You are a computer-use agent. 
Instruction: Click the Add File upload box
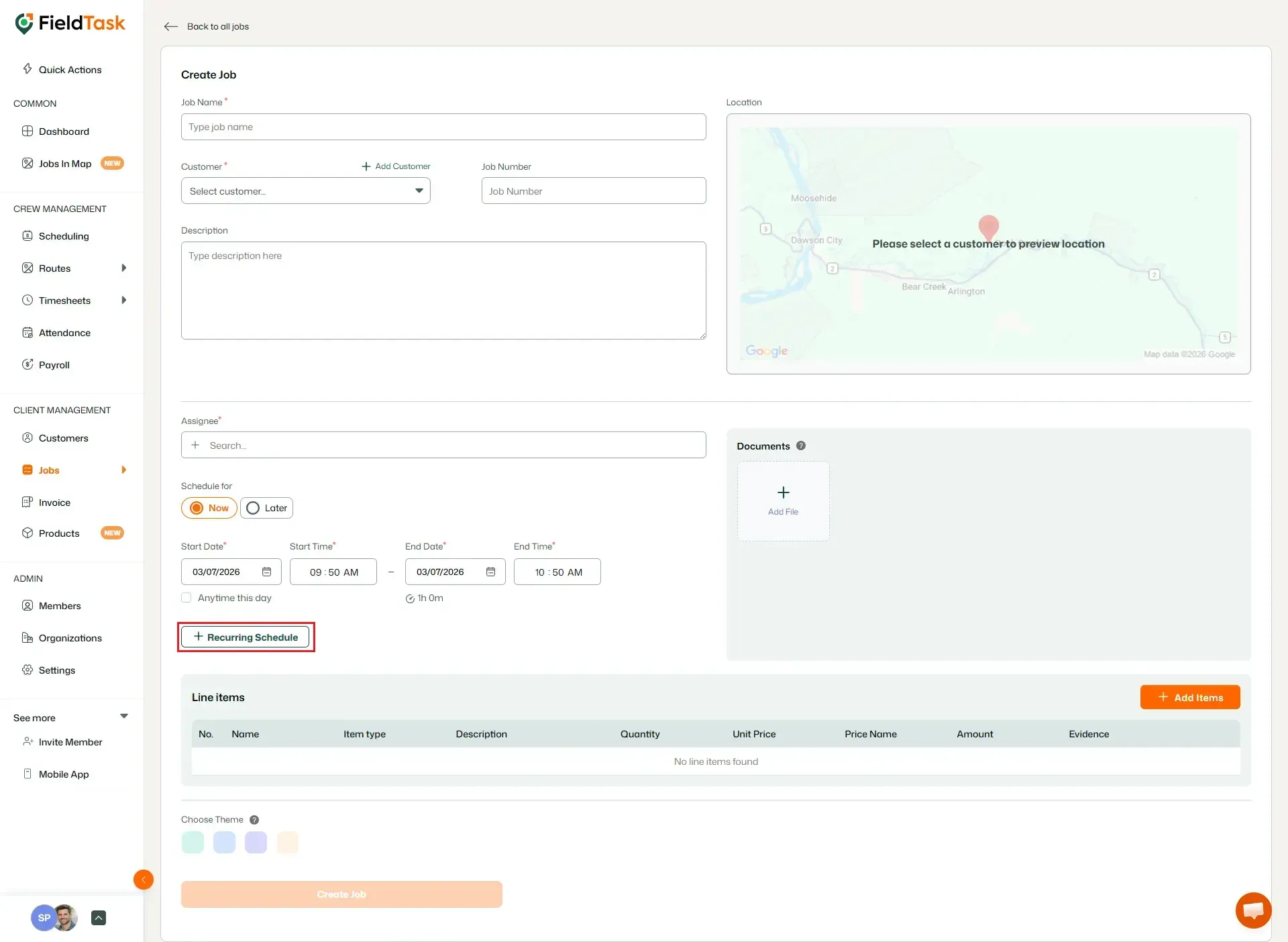784,501
